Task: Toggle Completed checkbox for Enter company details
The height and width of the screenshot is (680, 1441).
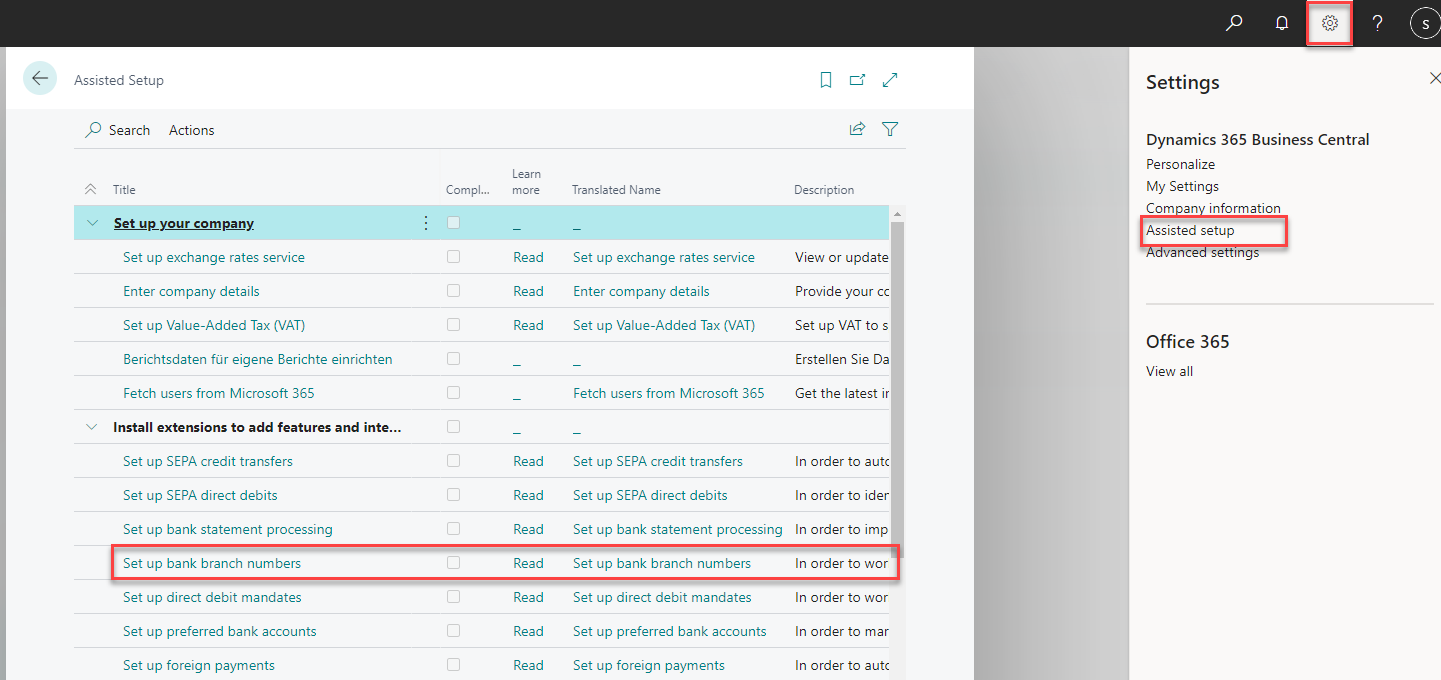Action: tap(454, 291)
